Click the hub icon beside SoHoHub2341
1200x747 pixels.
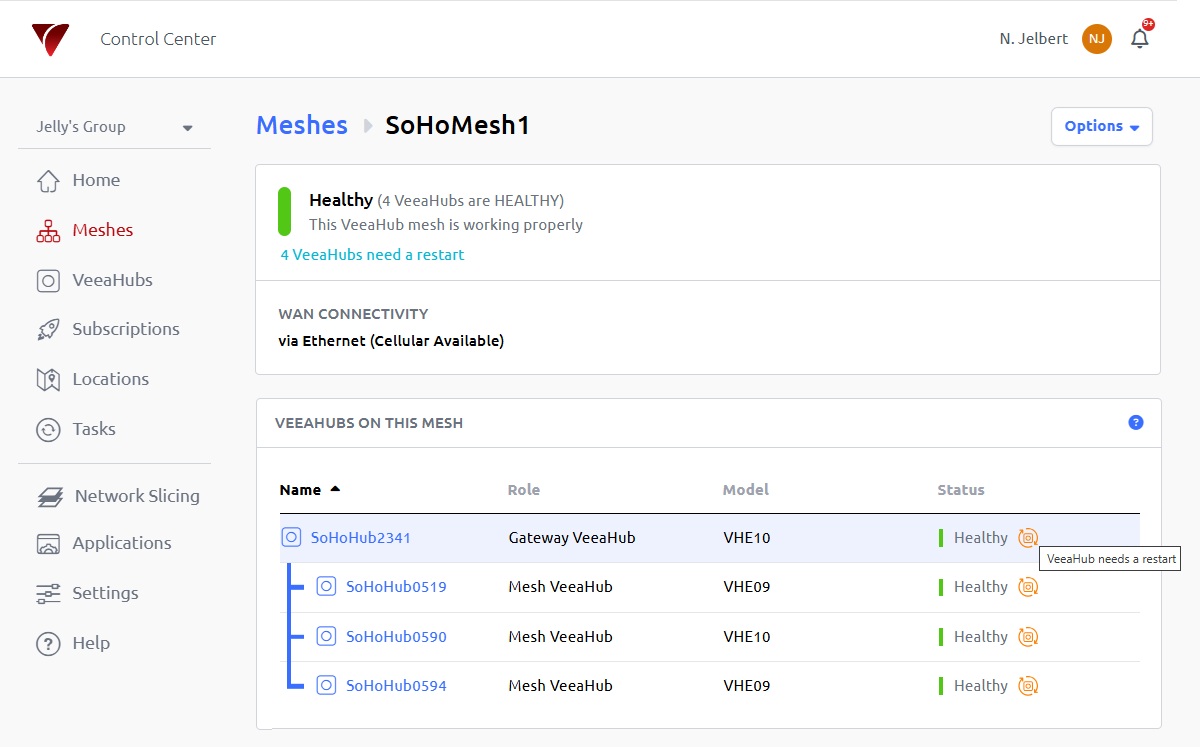tap(291, 538)
